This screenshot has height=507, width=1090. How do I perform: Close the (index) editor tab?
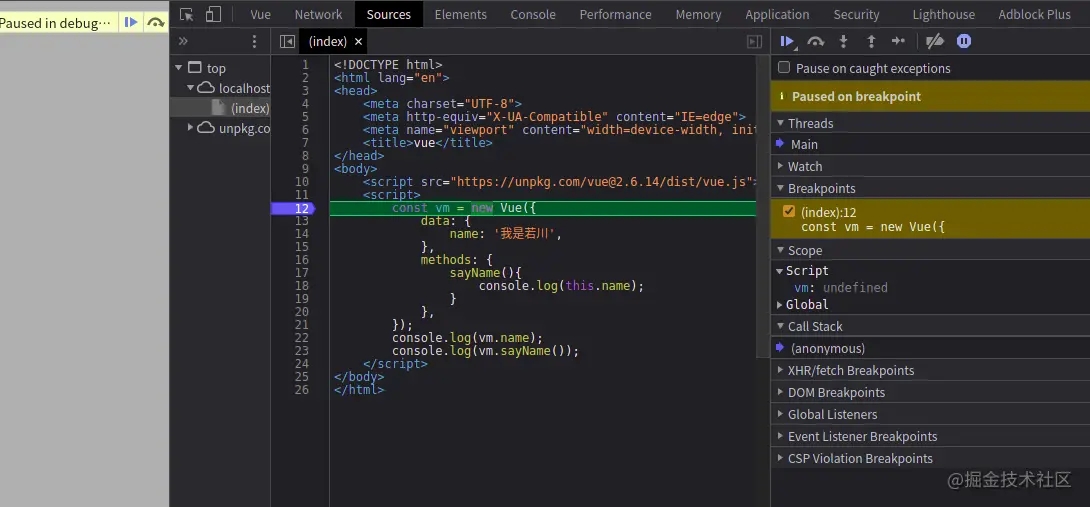pyautogui.click(x=359, y=41)
